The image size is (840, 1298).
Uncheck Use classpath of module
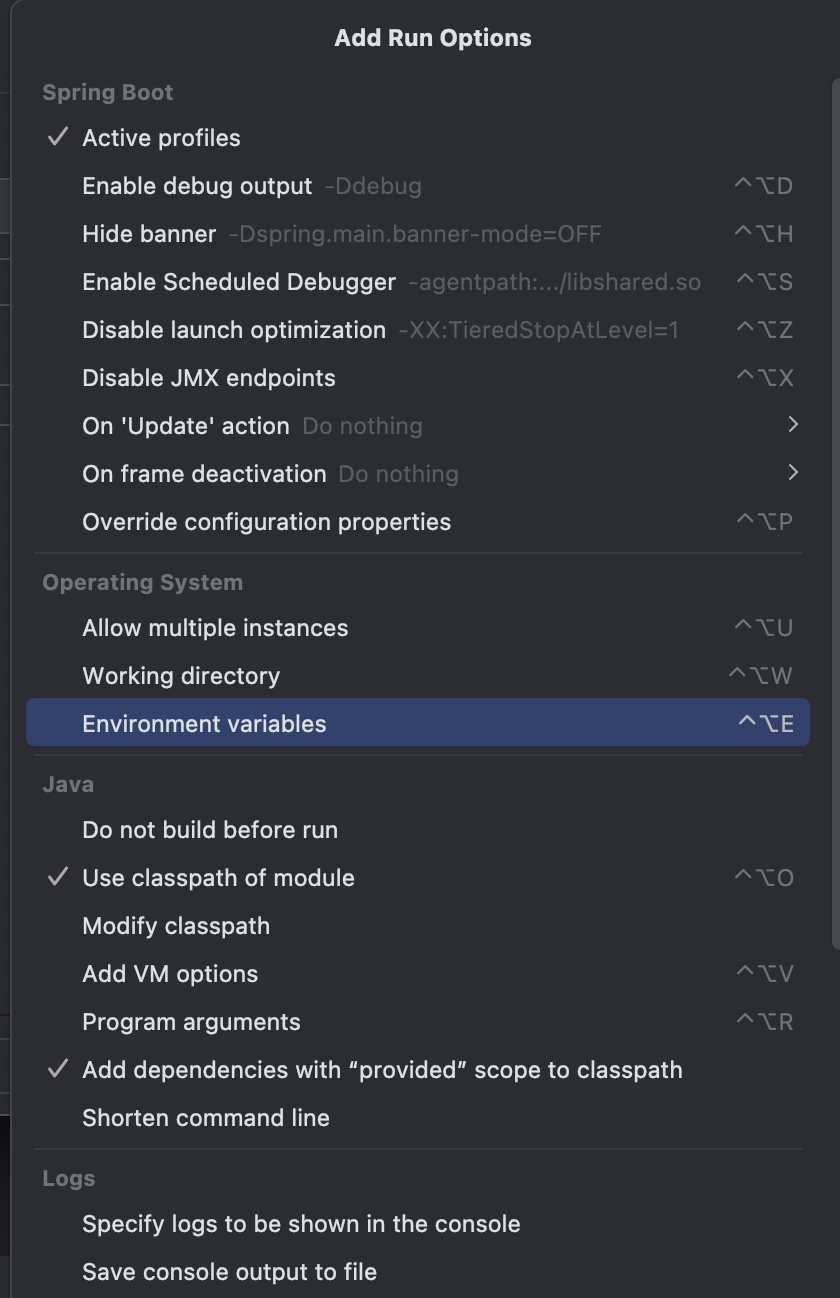click(218, 878)
